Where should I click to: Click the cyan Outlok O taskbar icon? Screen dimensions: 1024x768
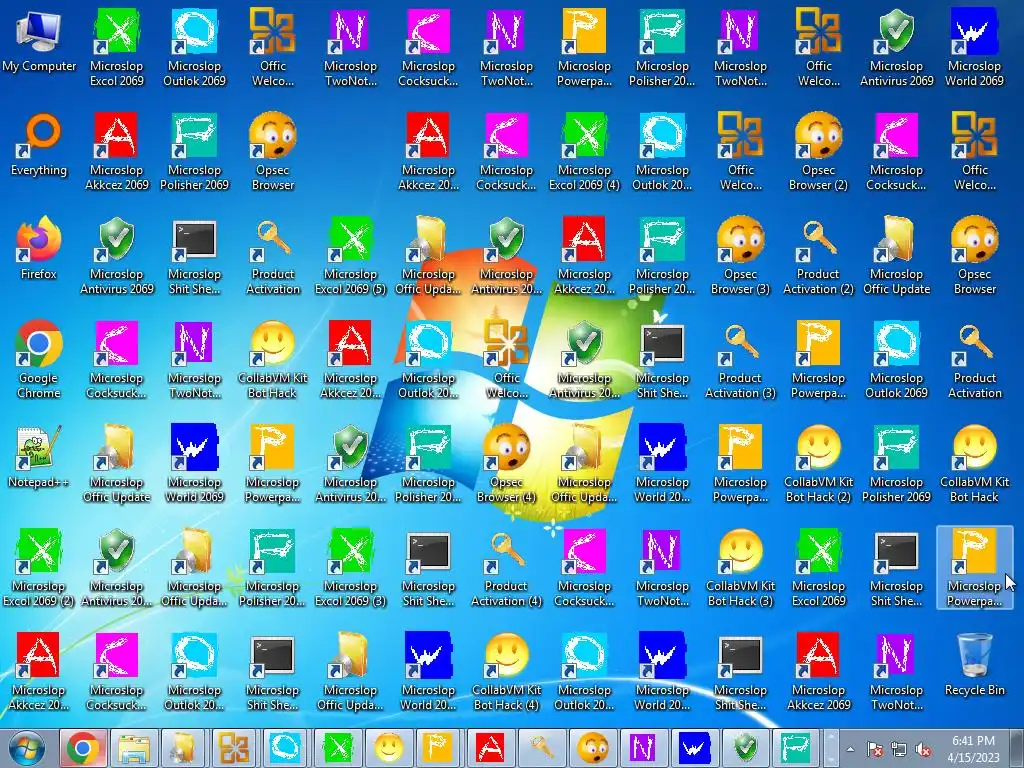pyautogui.click(x=287, y=748)
